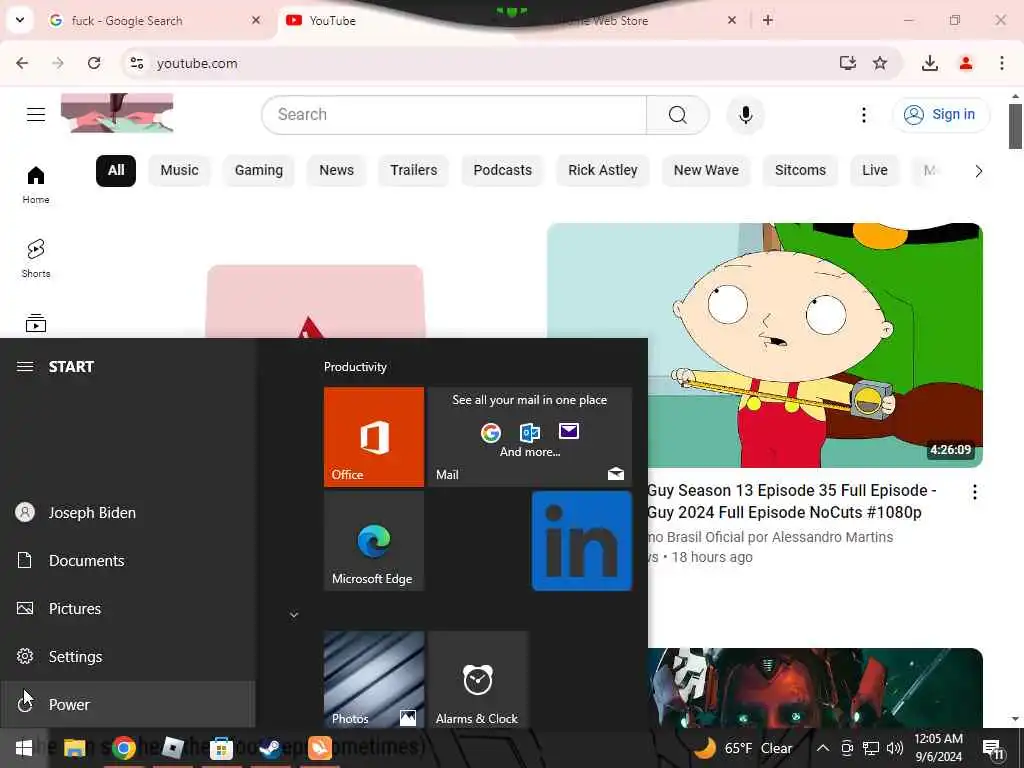Screen dimensions: 1024x768
Task: Select the Trailers chip
Action: coord(413,170)
